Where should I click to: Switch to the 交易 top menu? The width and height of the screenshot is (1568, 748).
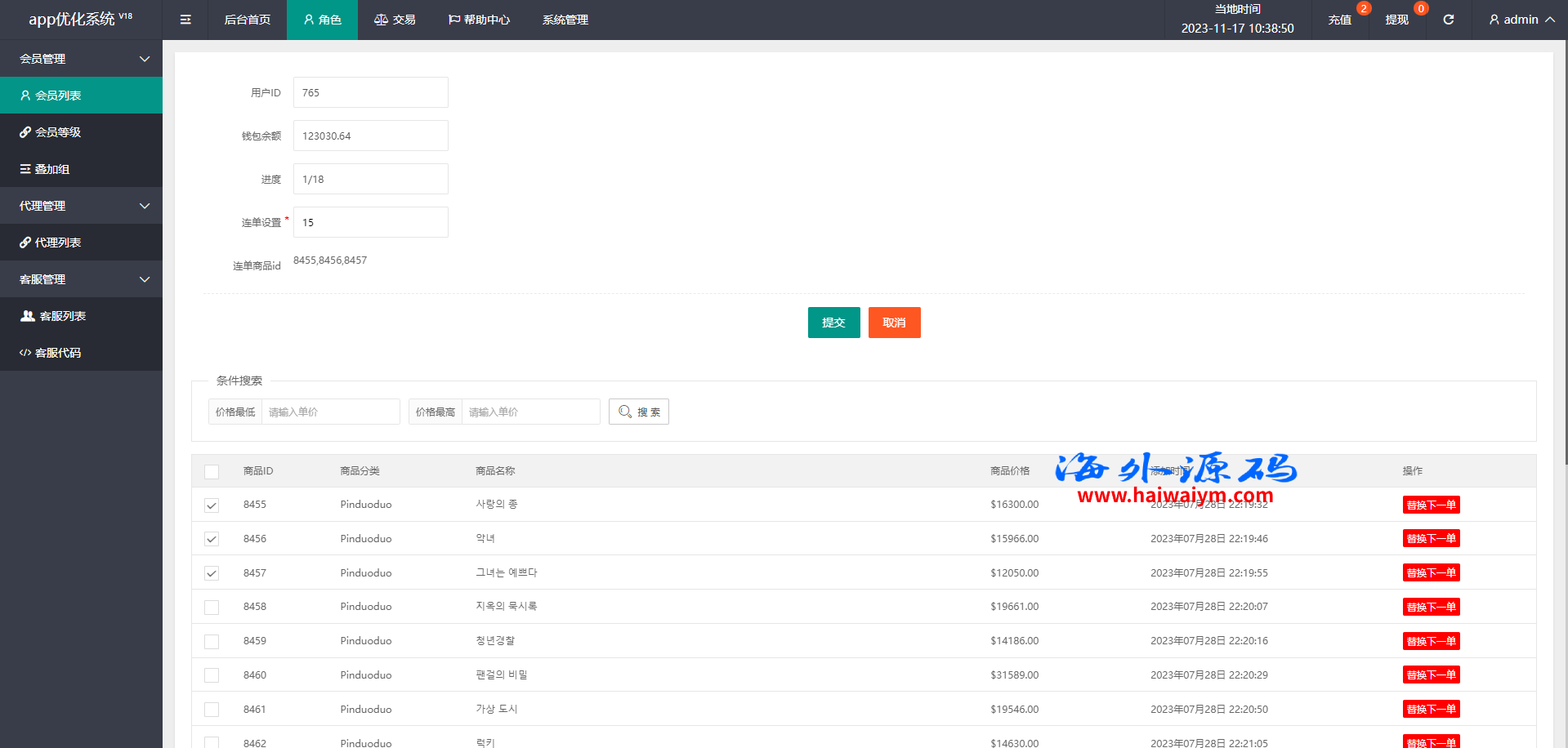pos(395,20)
